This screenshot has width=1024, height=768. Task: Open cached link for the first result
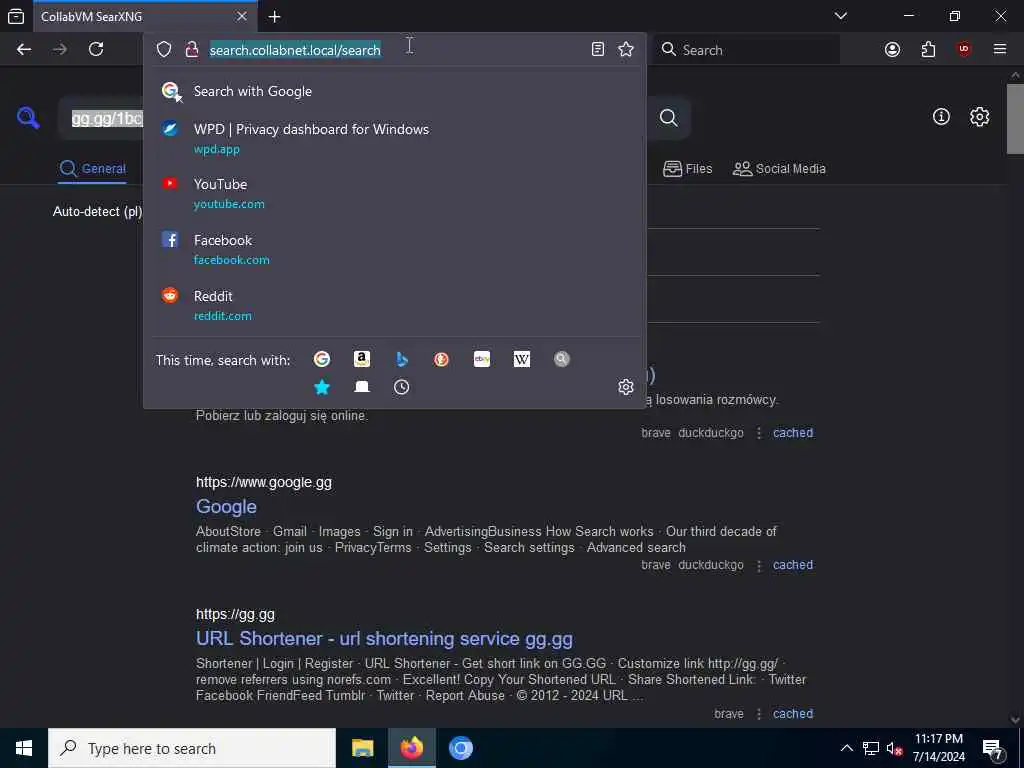(x=793, y=433)
